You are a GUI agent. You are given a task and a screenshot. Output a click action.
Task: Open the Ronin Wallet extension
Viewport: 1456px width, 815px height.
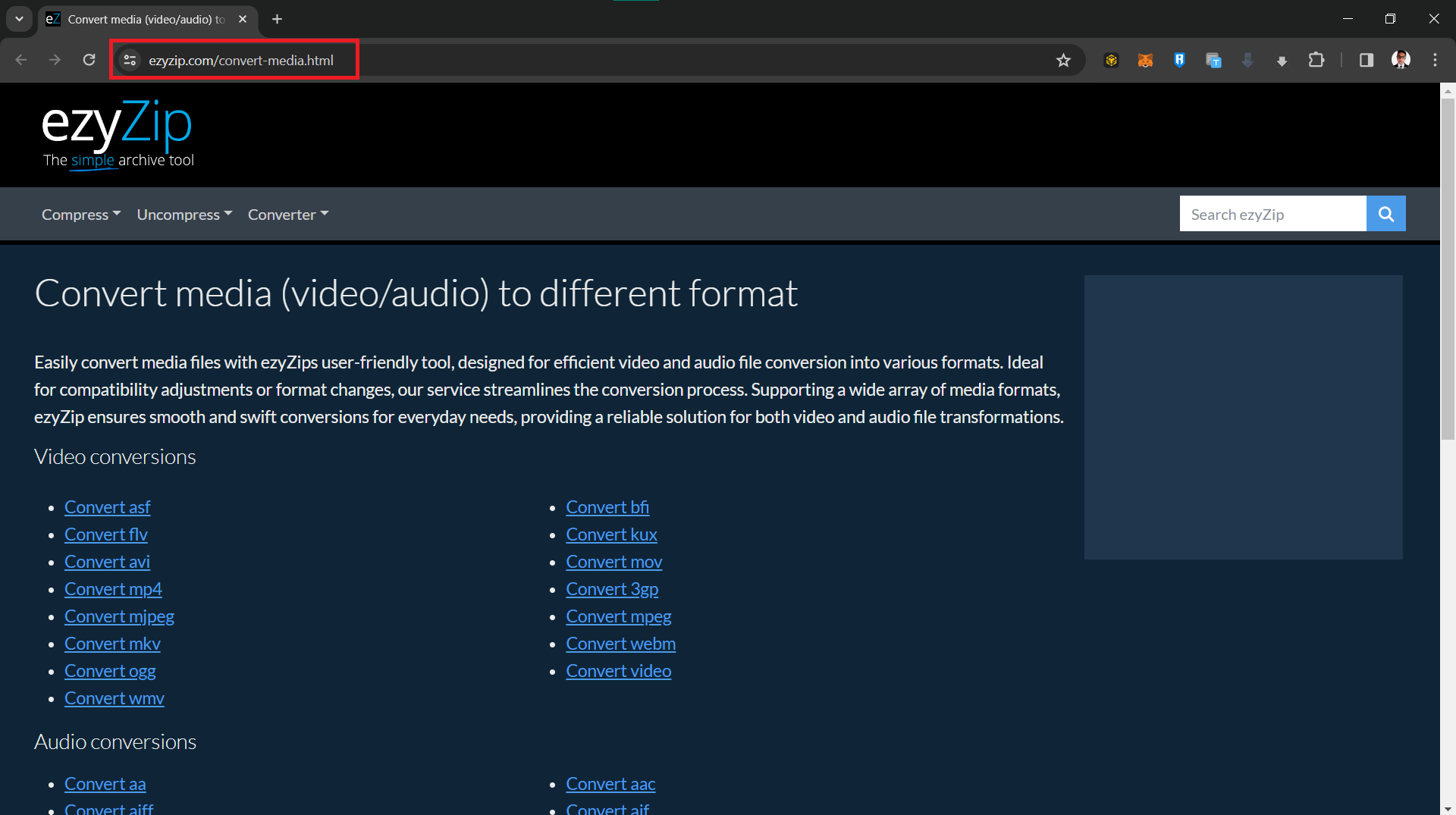[1180, 60]
